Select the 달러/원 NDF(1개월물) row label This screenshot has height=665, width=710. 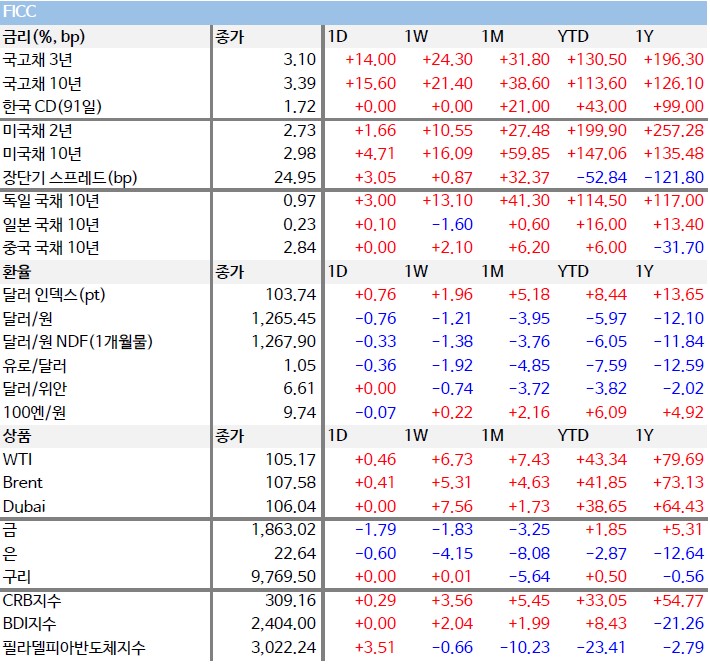coord(77,342)
